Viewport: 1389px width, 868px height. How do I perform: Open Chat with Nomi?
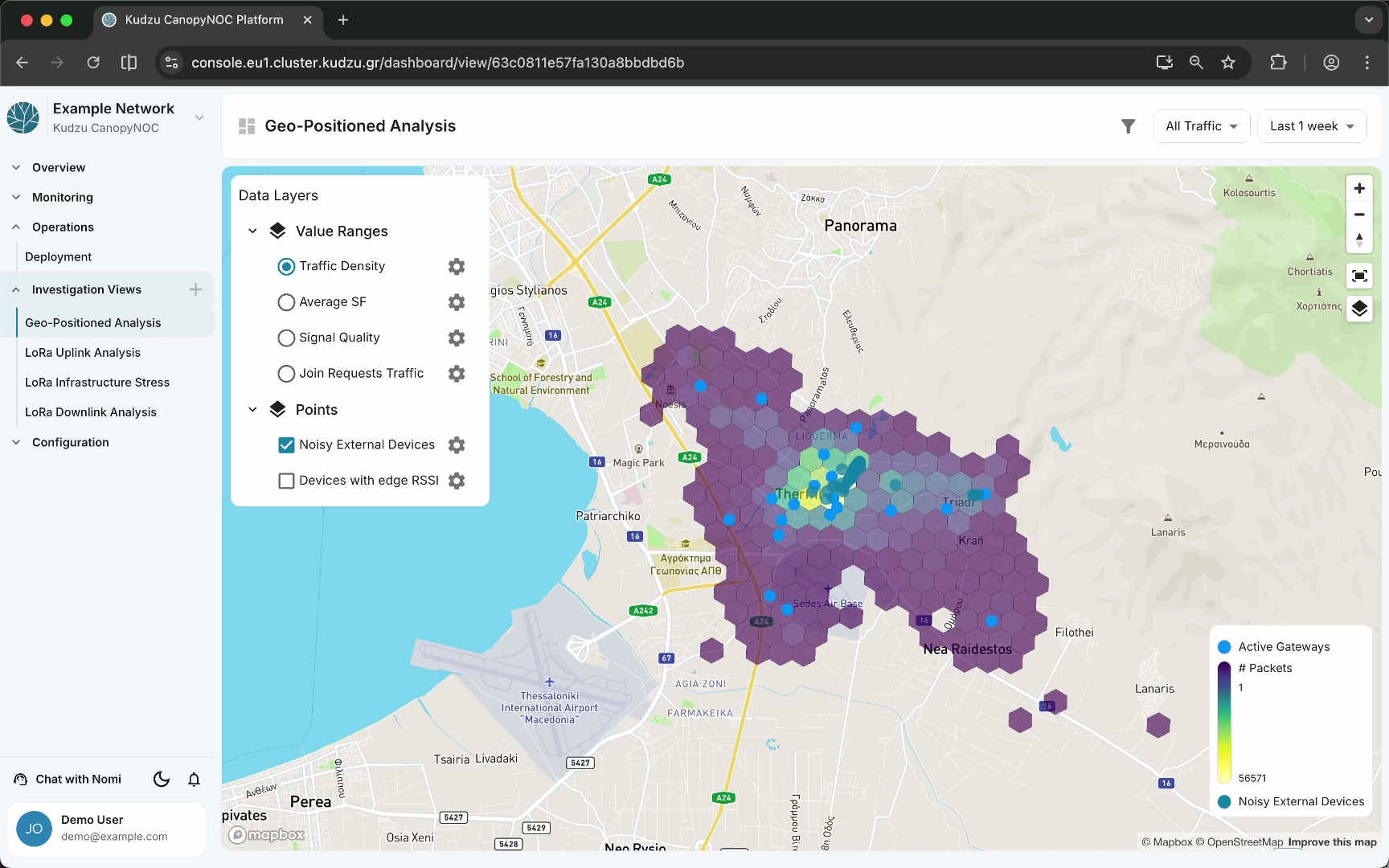68,779
